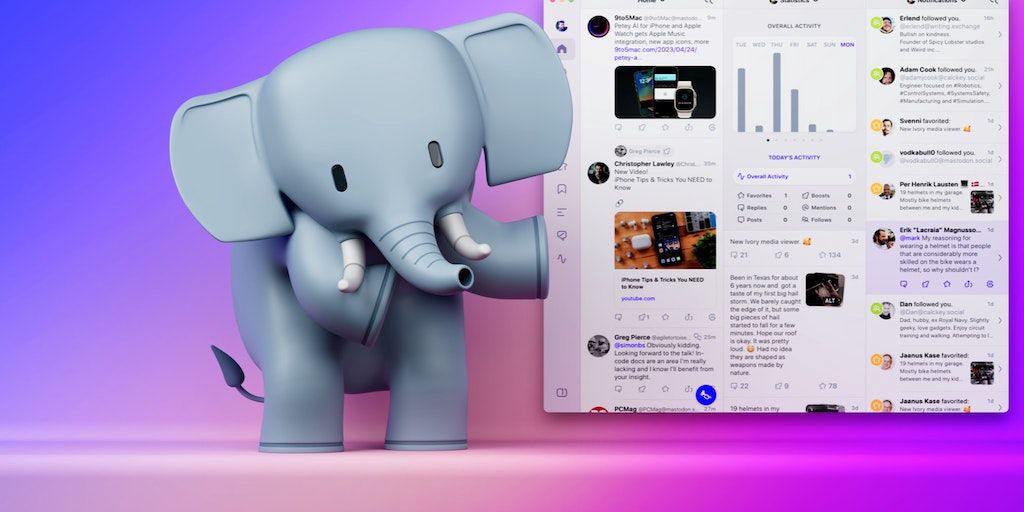
Task: Select the MON day tab in Overall Activity
Action: [847, 44]
